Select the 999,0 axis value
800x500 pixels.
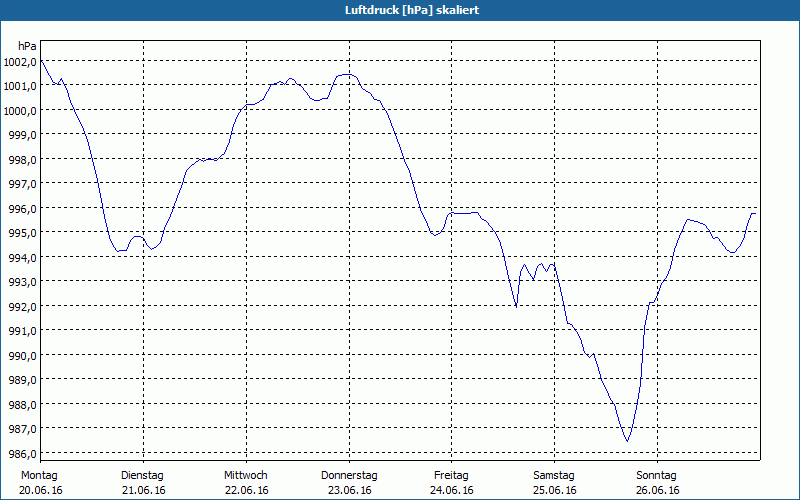(23, 135)
